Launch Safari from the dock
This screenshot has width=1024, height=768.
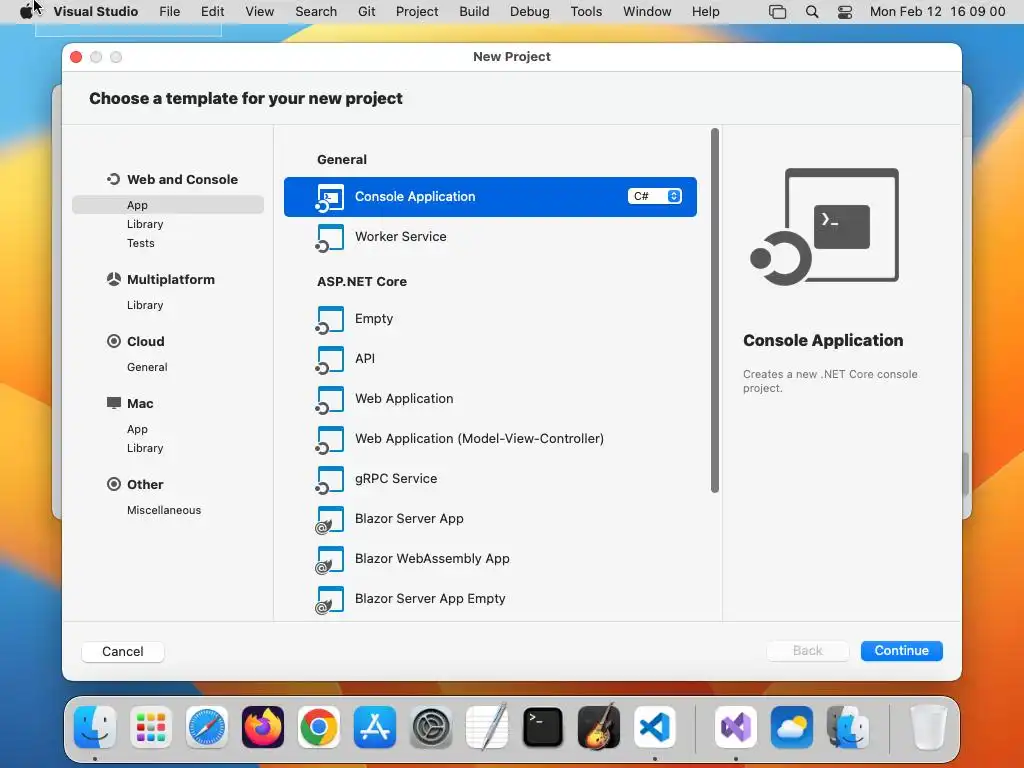pos(207,727)
